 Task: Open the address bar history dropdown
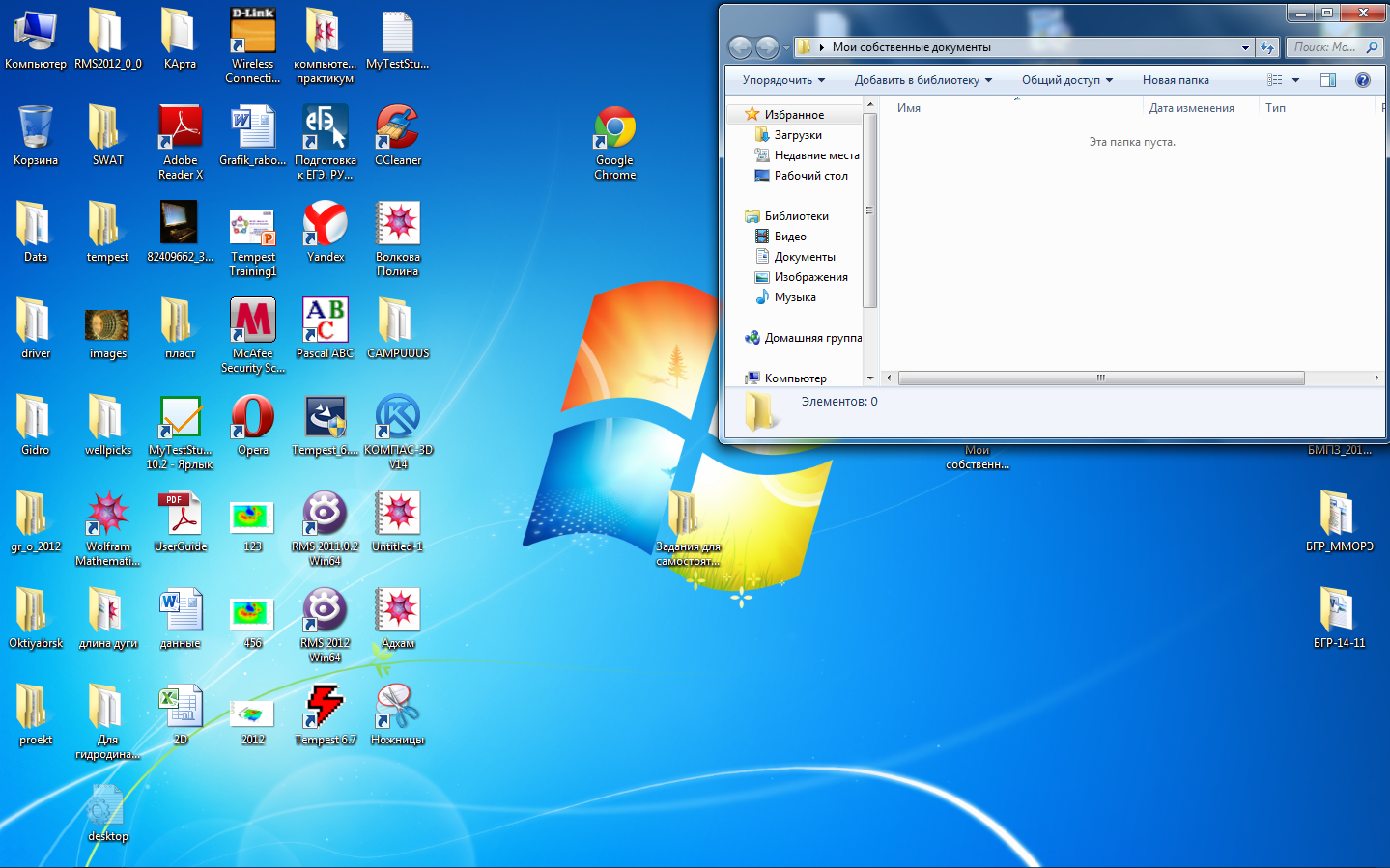click(x=1245, y=47)
